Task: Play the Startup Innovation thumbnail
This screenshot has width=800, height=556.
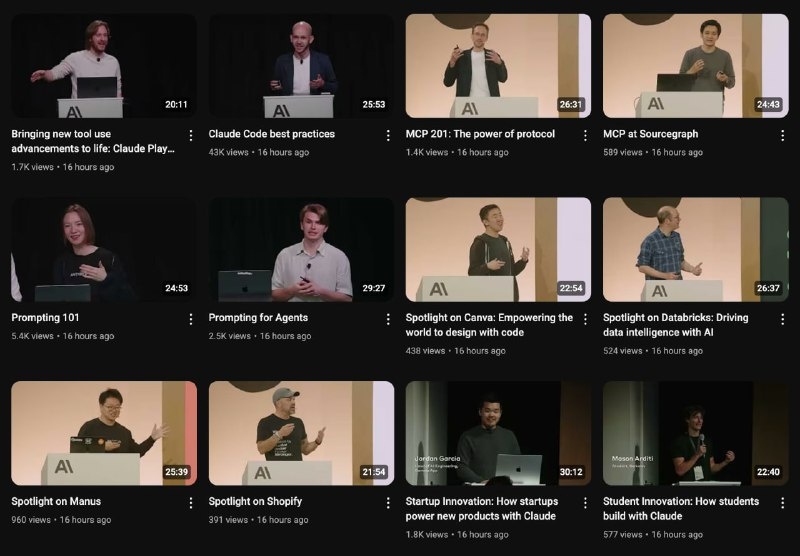Action: (x=498, y=433)
